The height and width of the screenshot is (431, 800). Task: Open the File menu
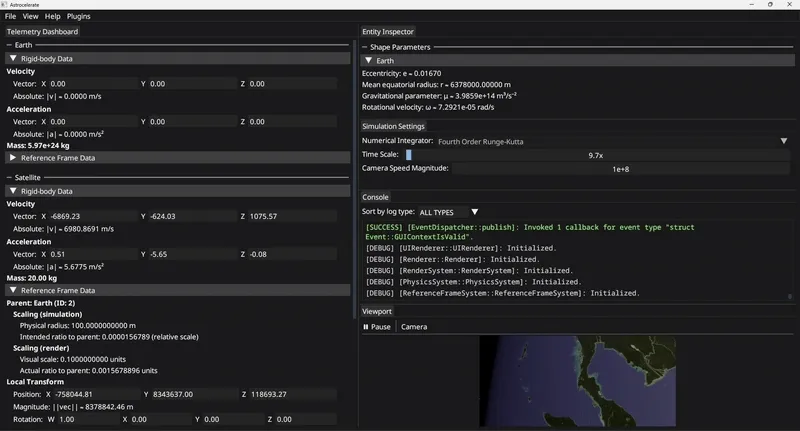coord(10,16)
